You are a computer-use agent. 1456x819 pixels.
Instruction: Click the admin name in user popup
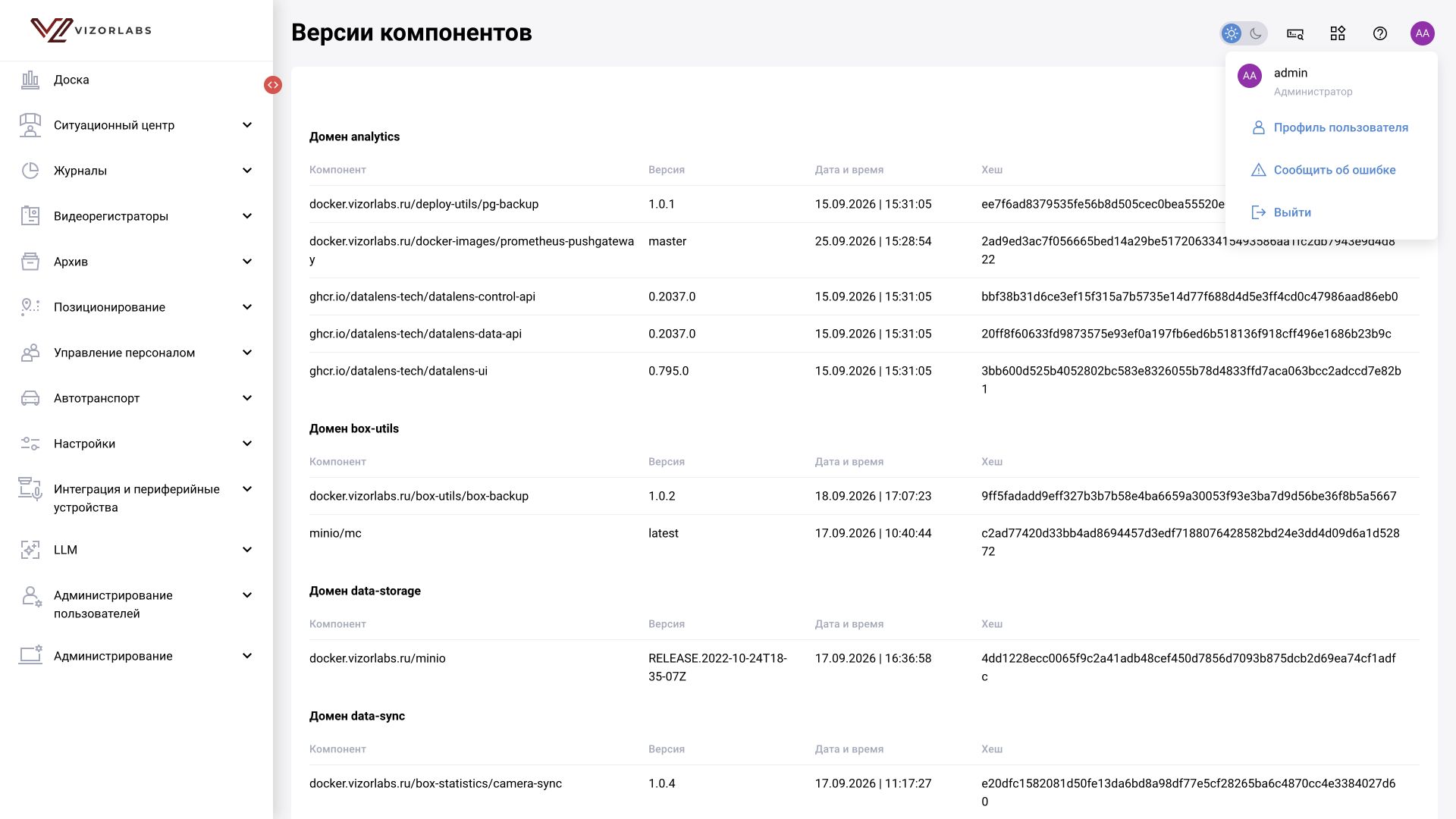click(x=1291, y=73)
